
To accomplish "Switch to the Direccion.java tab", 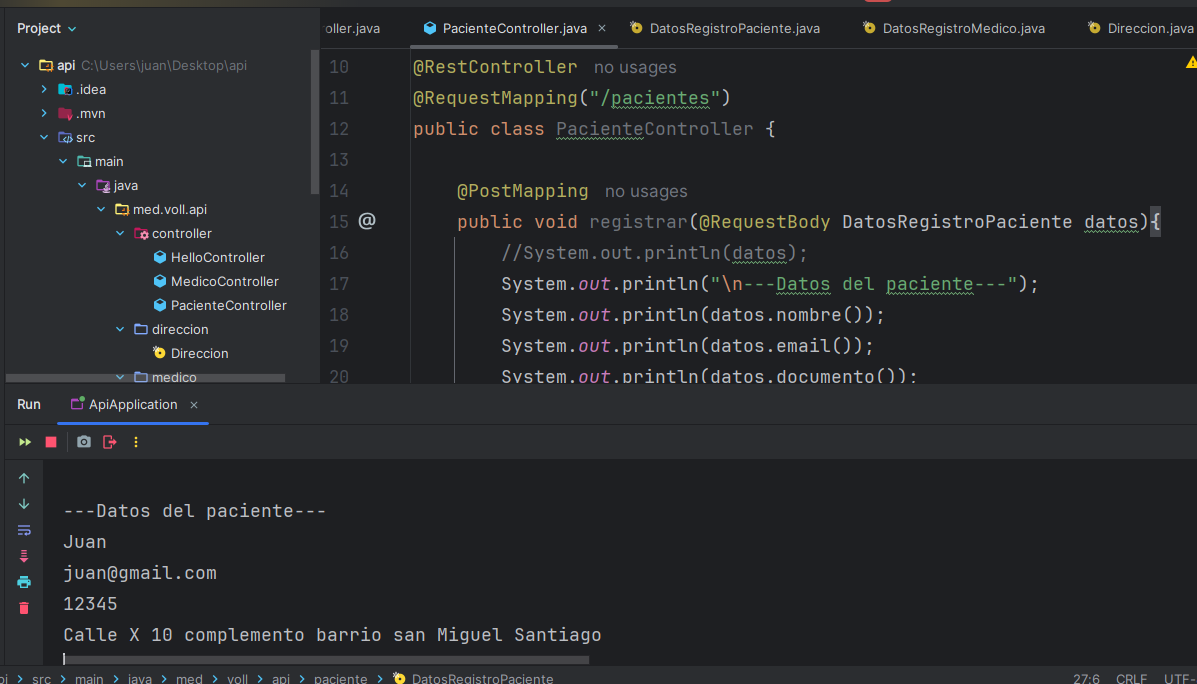I will click(1141, 28).
